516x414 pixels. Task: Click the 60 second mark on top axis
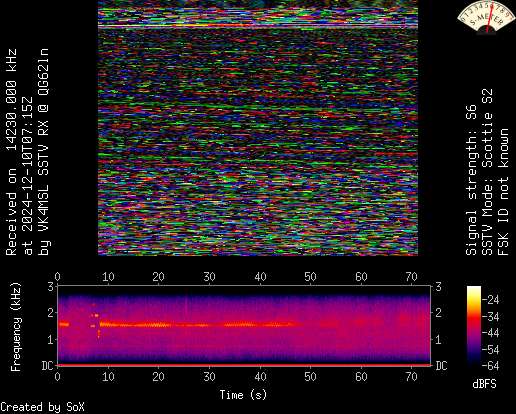pyautogui.click(x=361, y=277)
